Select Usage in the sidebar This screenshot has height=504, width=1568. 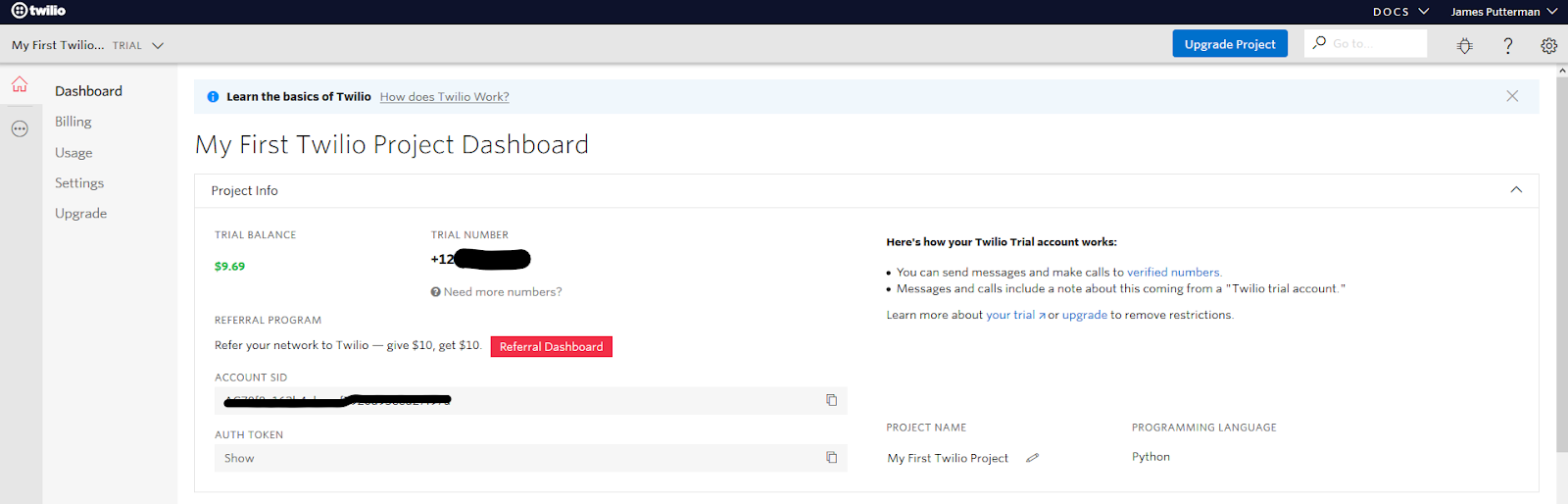[x=73, y=153]
